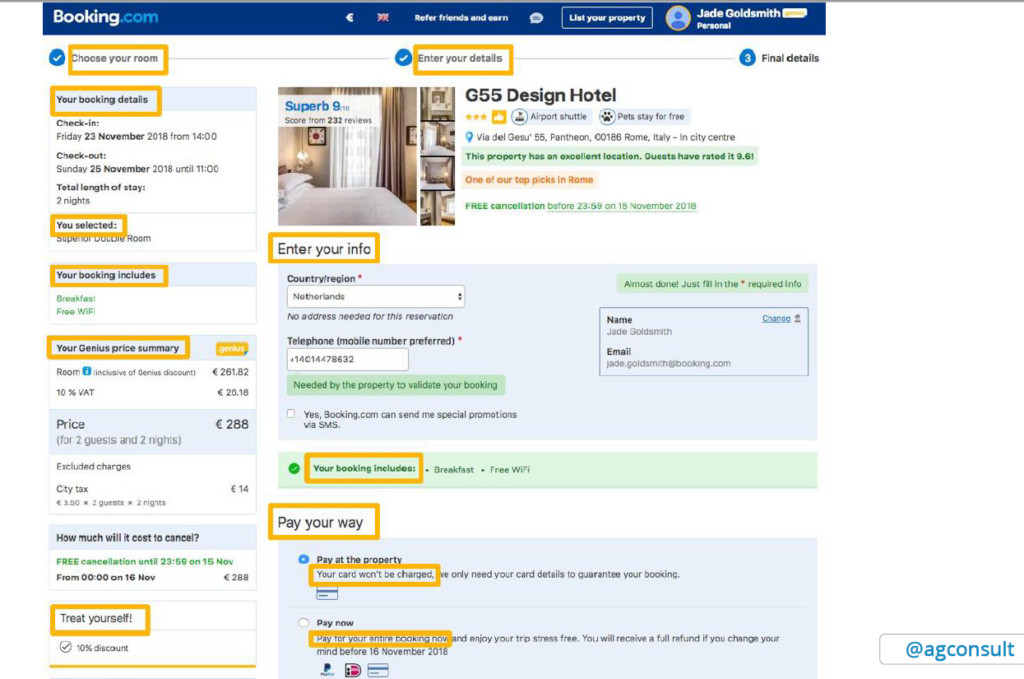
Task: Click the genius tag in the price summary
Action: pos(232,349)
